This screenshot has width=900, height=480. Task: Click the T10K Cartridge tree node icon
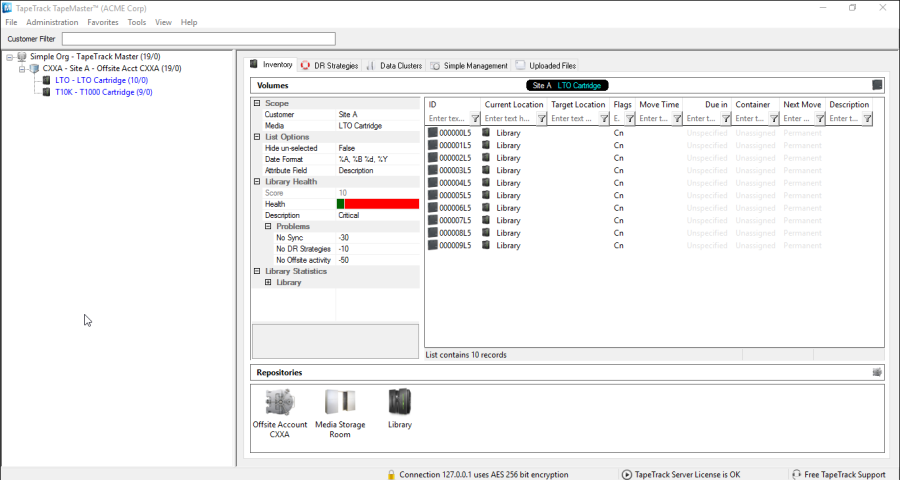tap(46, 92)
